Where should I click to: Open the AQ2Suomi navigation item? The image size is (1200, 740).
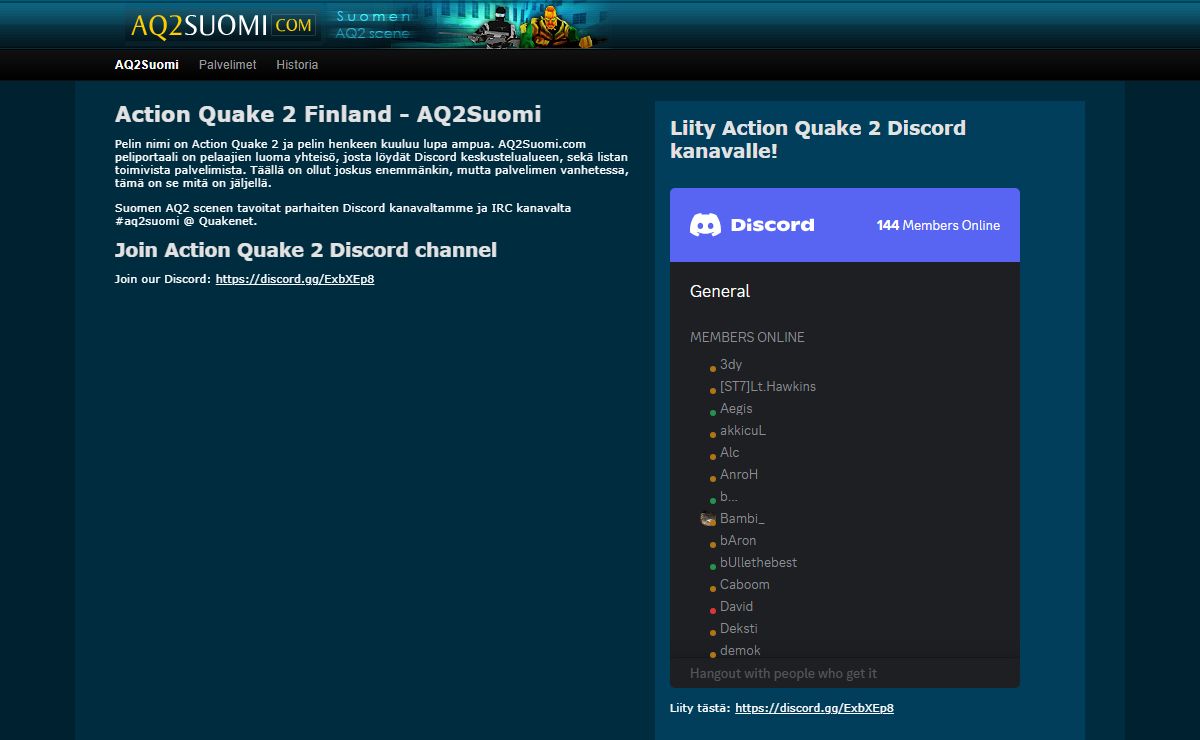tap(147, 65)
